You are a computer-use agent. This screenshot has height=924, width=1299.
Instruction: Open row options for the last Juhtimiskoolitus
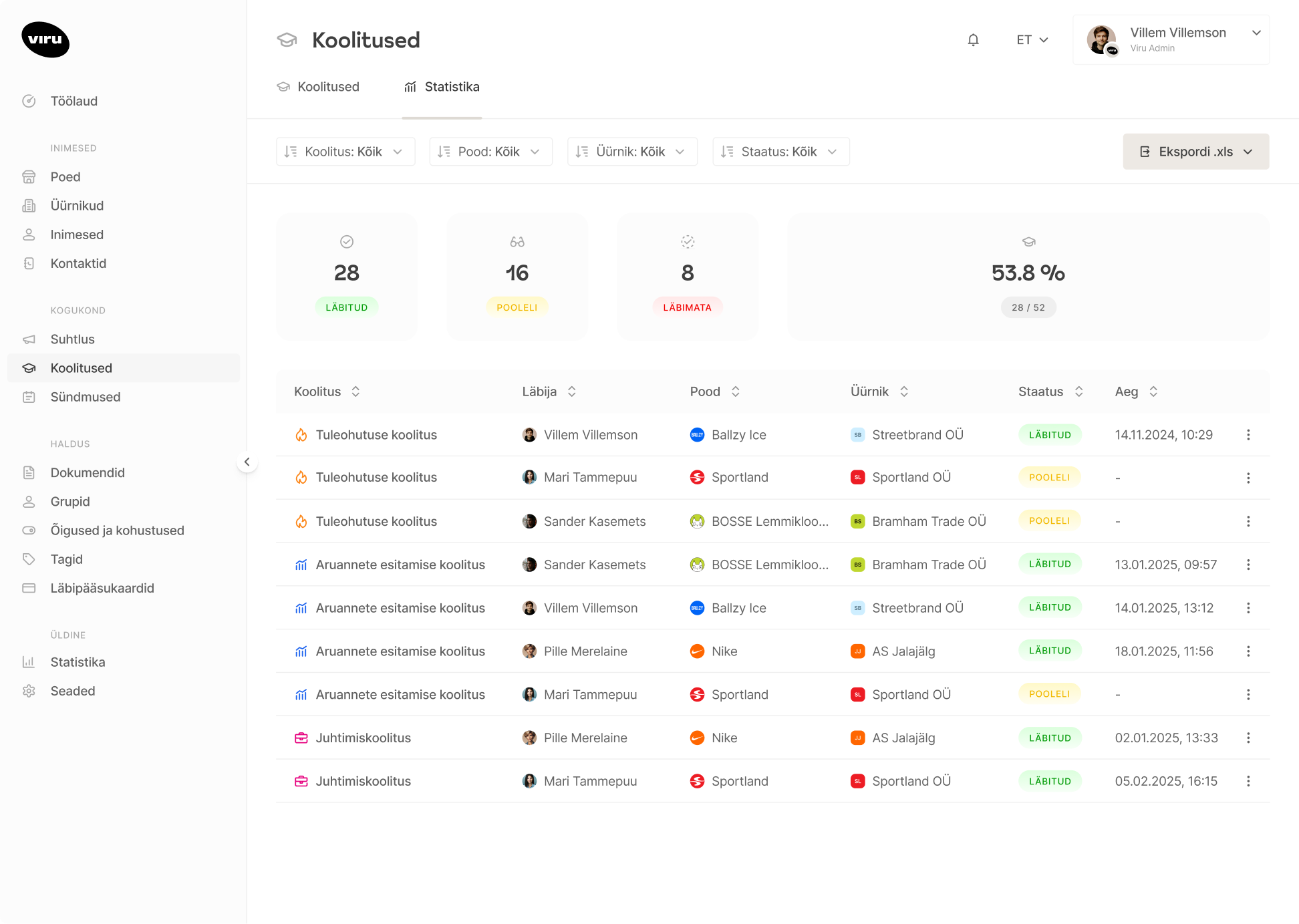click(1248, 781)
